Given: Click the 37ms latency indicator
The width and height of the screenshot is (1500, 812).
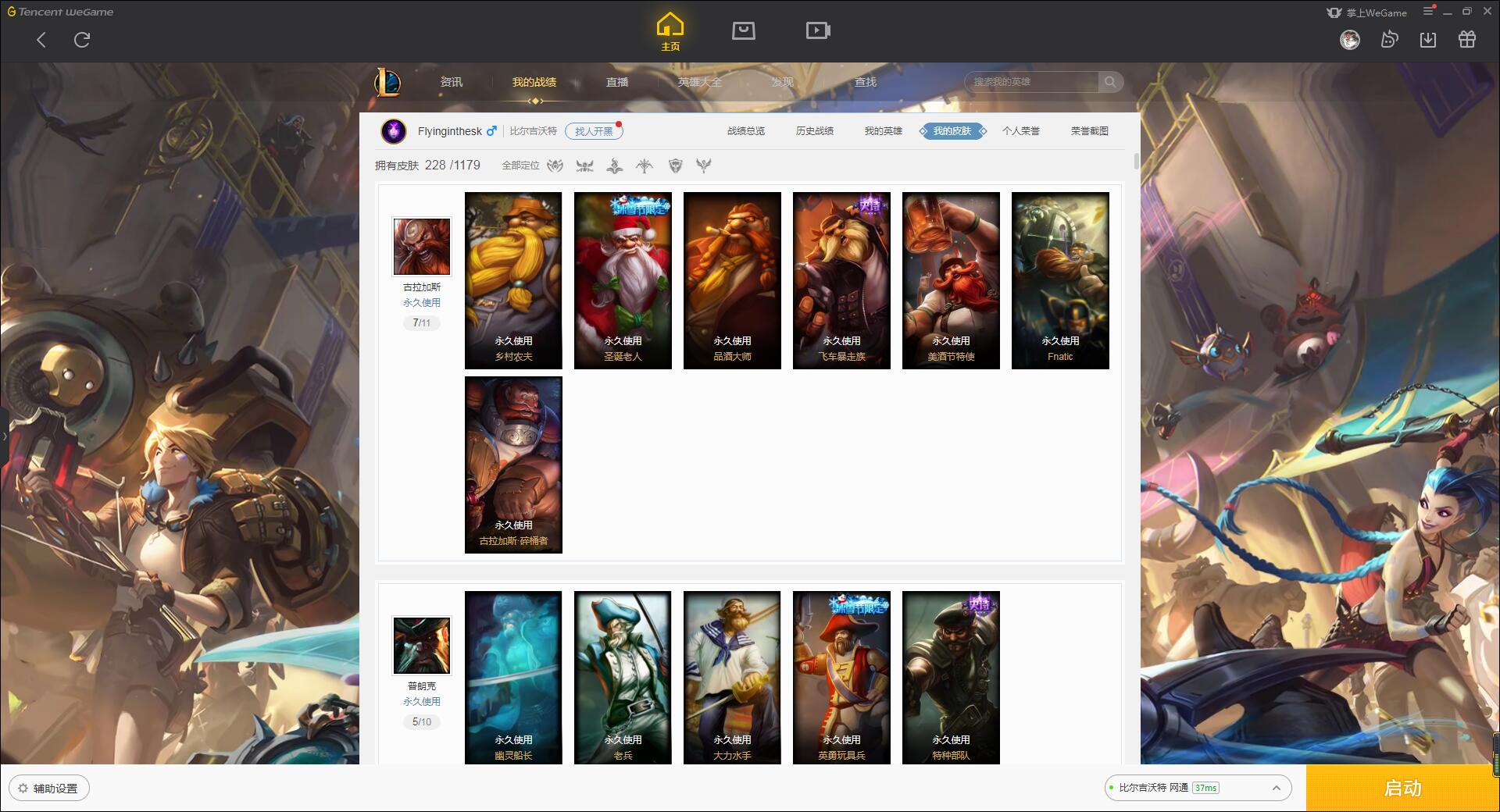Looking at the screenshot, I should coord(1205,788).
